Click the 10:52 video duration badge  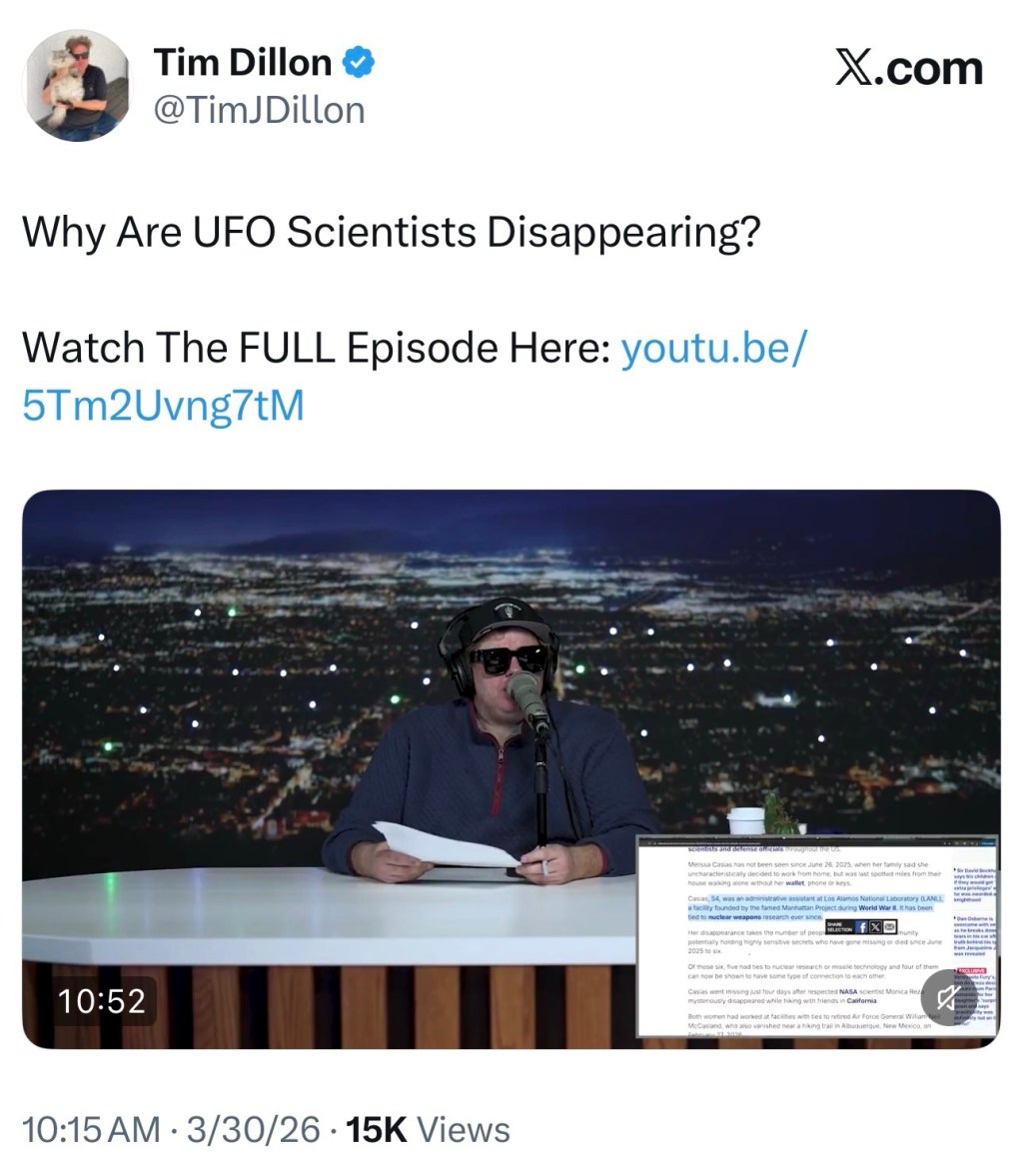[x=101, y=1001]
